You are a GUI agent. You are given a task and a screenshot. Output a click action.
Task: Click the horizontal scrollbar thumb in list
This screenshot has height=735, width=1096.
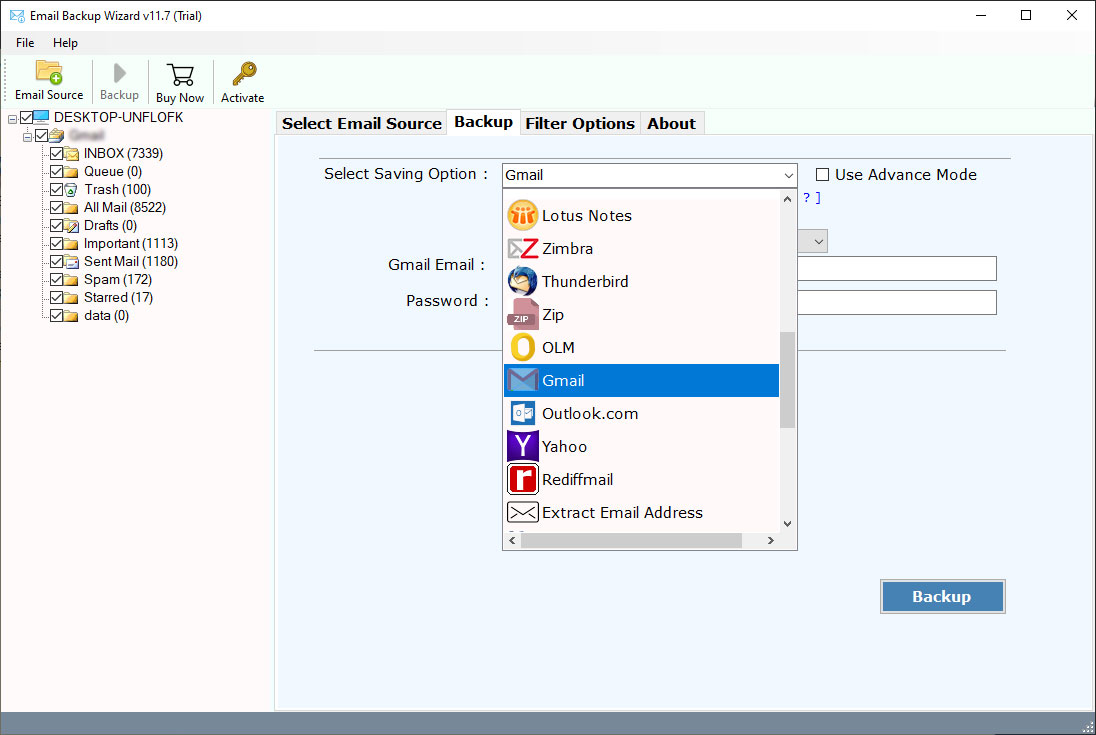[631, 540]
